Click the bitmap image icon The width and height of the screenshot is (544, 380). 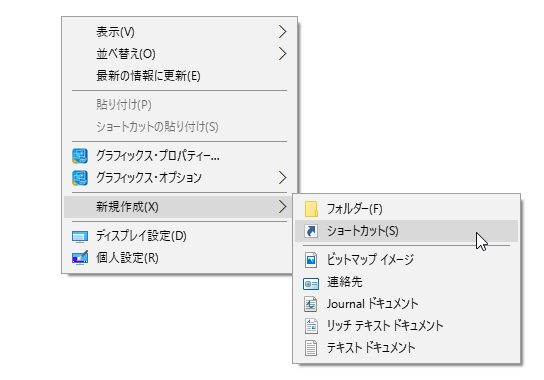(x=311, y=260)
